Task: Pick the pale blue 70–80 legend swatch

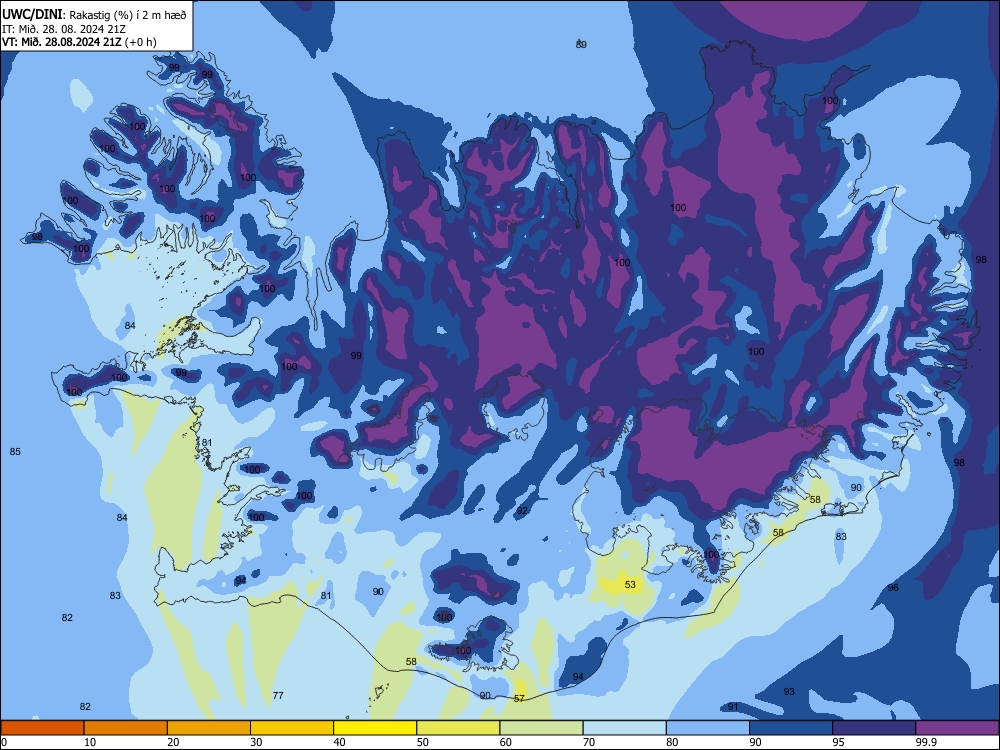Action: 624,728
